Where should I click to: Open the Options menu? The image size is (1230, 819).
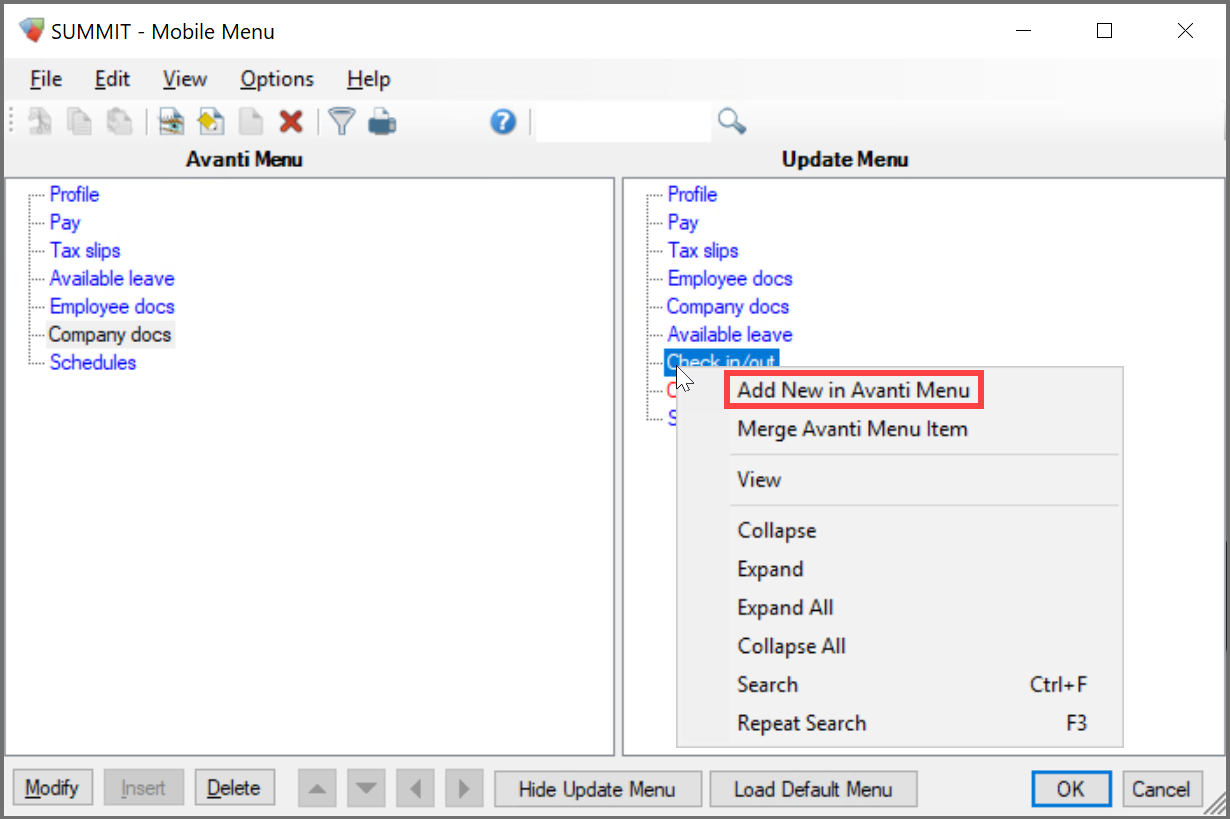pos(277,79)
